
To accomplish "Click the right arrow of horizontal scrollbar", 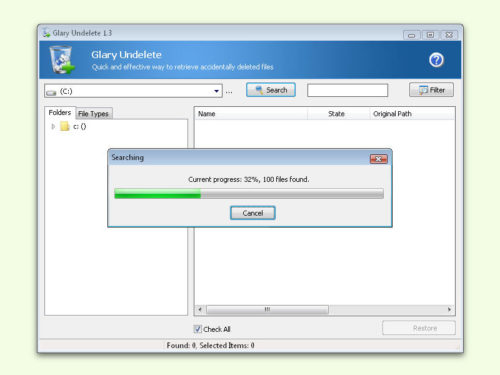I will [x=449, y=309].
